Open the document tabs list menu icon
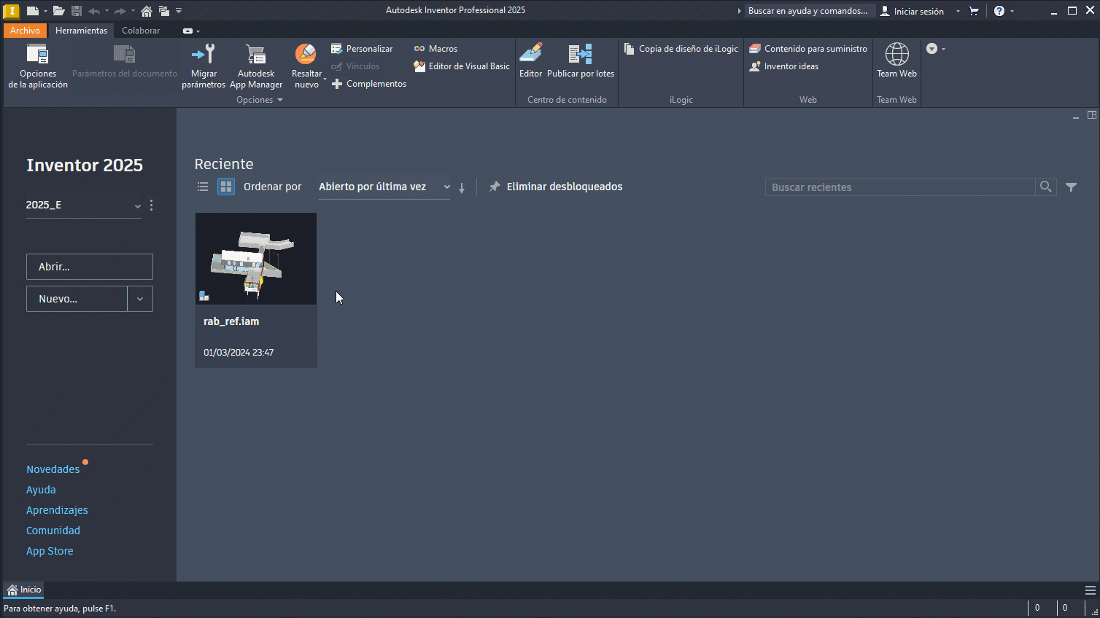 [x=1089, y=590]
